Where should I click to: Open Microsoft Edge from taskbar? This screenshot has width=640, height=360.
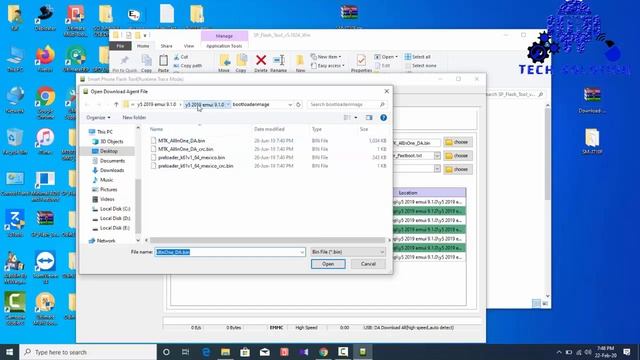pos(206,352)
